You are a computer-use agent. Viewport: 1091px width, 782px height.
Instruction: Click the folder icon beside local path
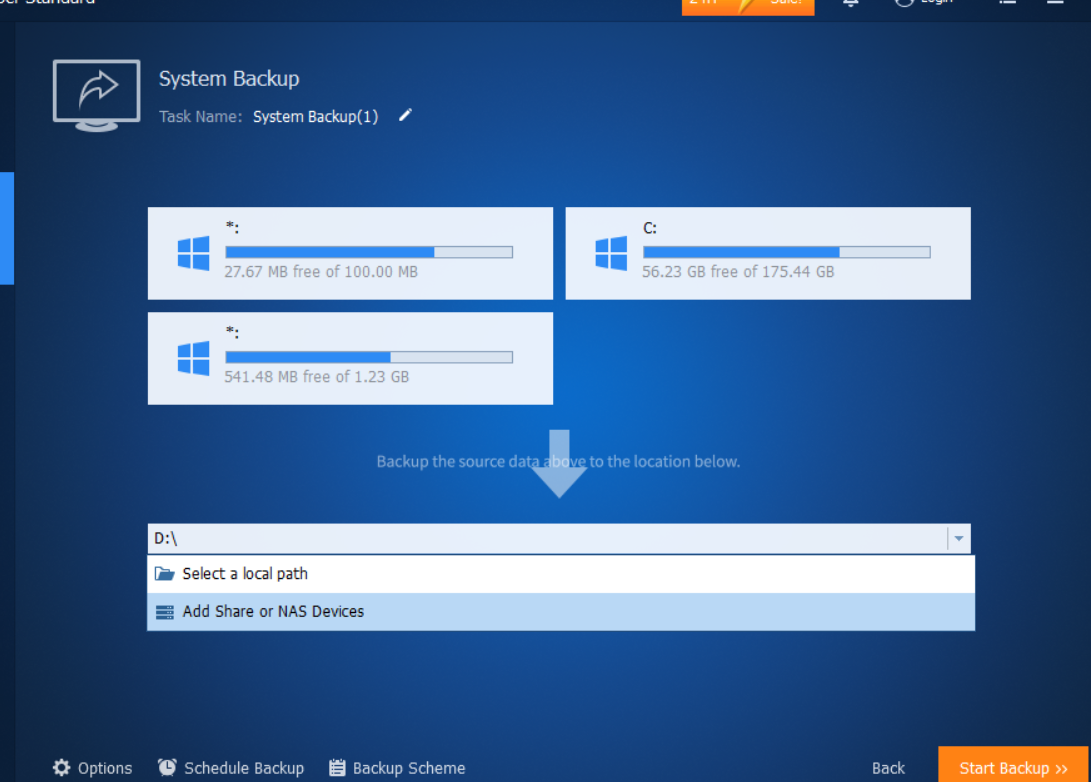(164, 574)
